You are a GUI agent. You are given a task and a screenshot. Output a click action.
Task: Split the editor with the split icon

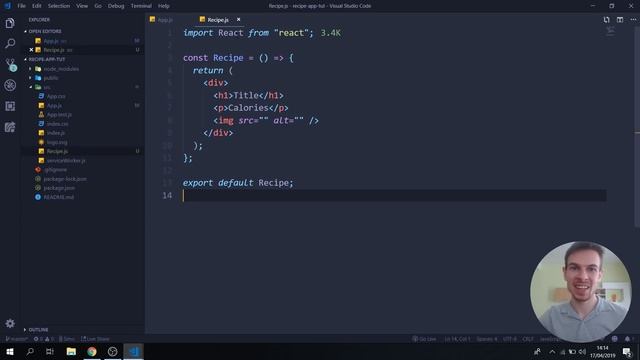tap(620, 20)
